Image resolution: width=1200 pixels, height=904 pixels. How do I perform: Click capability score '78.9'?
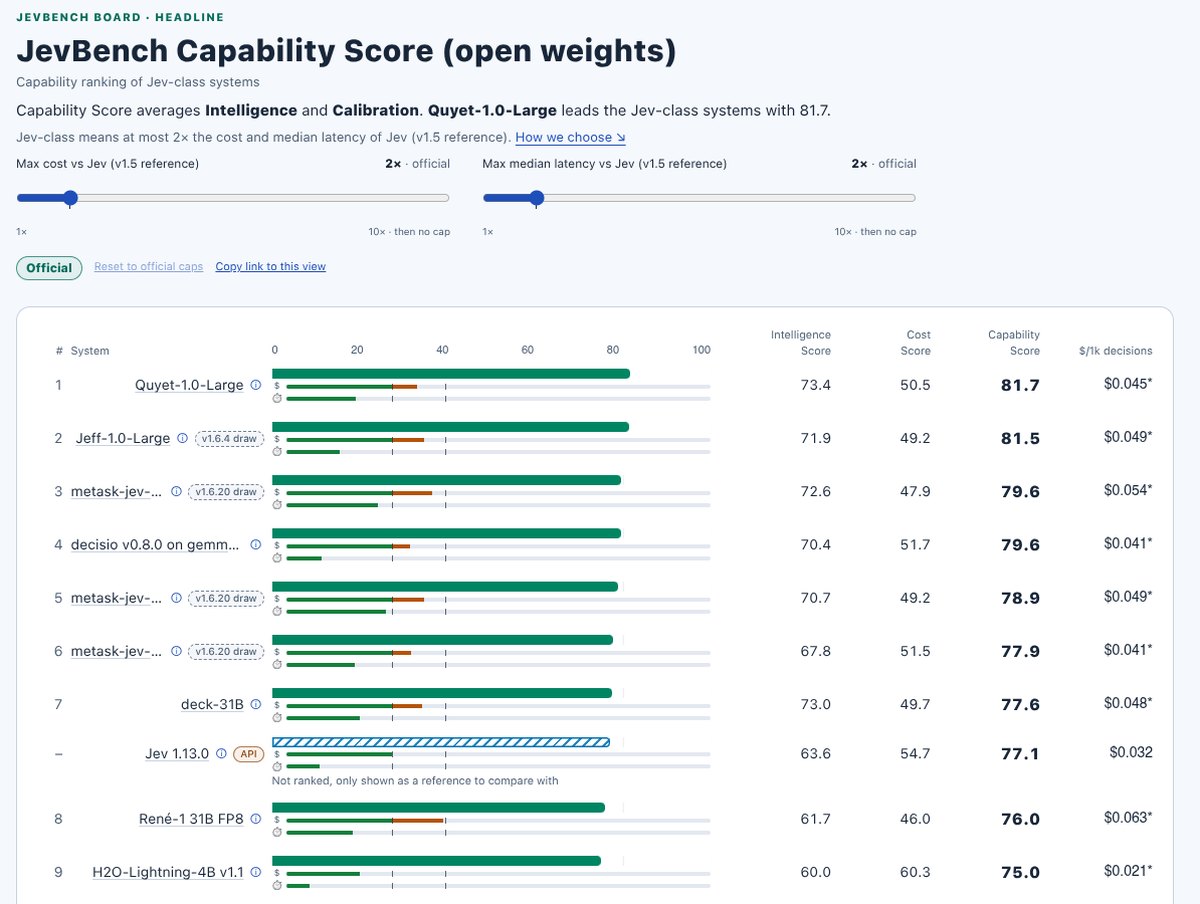(x=1020, y=598)
